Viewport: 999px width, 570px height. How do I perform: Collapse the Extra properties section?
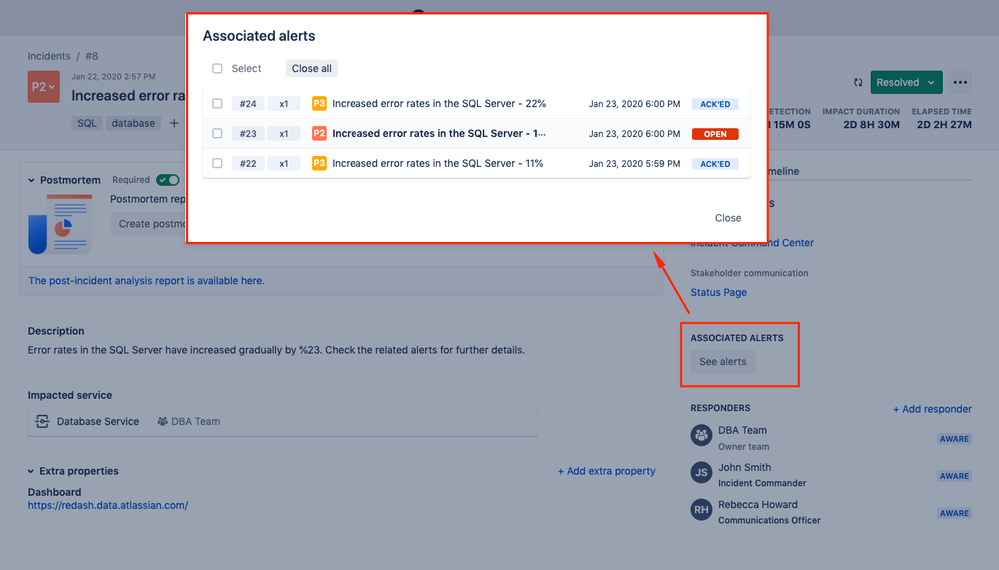tap(31, 471)
